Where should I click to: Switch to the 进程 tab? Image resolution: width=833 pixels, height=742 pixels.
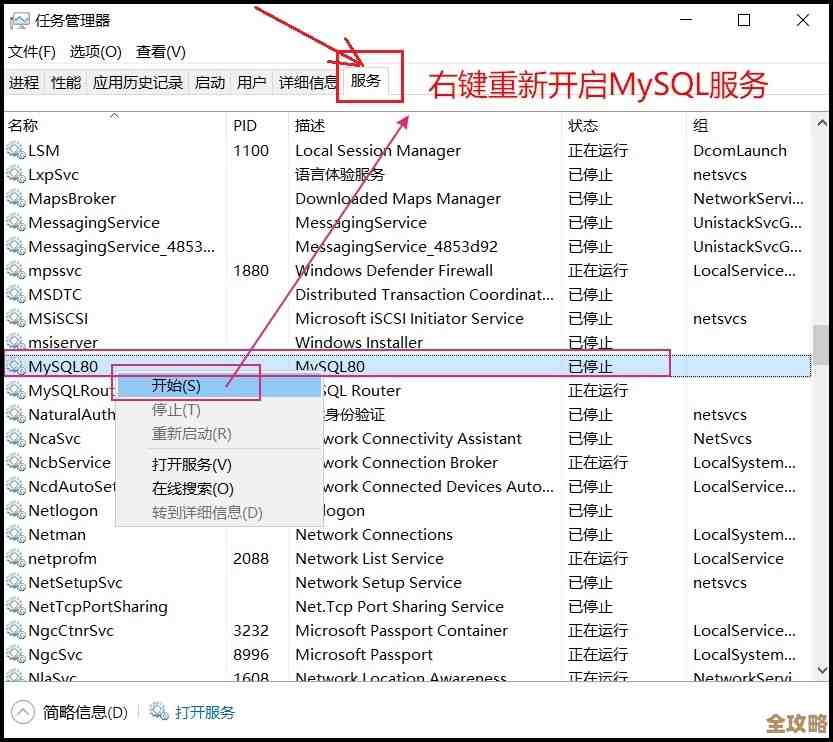(x=23, y=82)
